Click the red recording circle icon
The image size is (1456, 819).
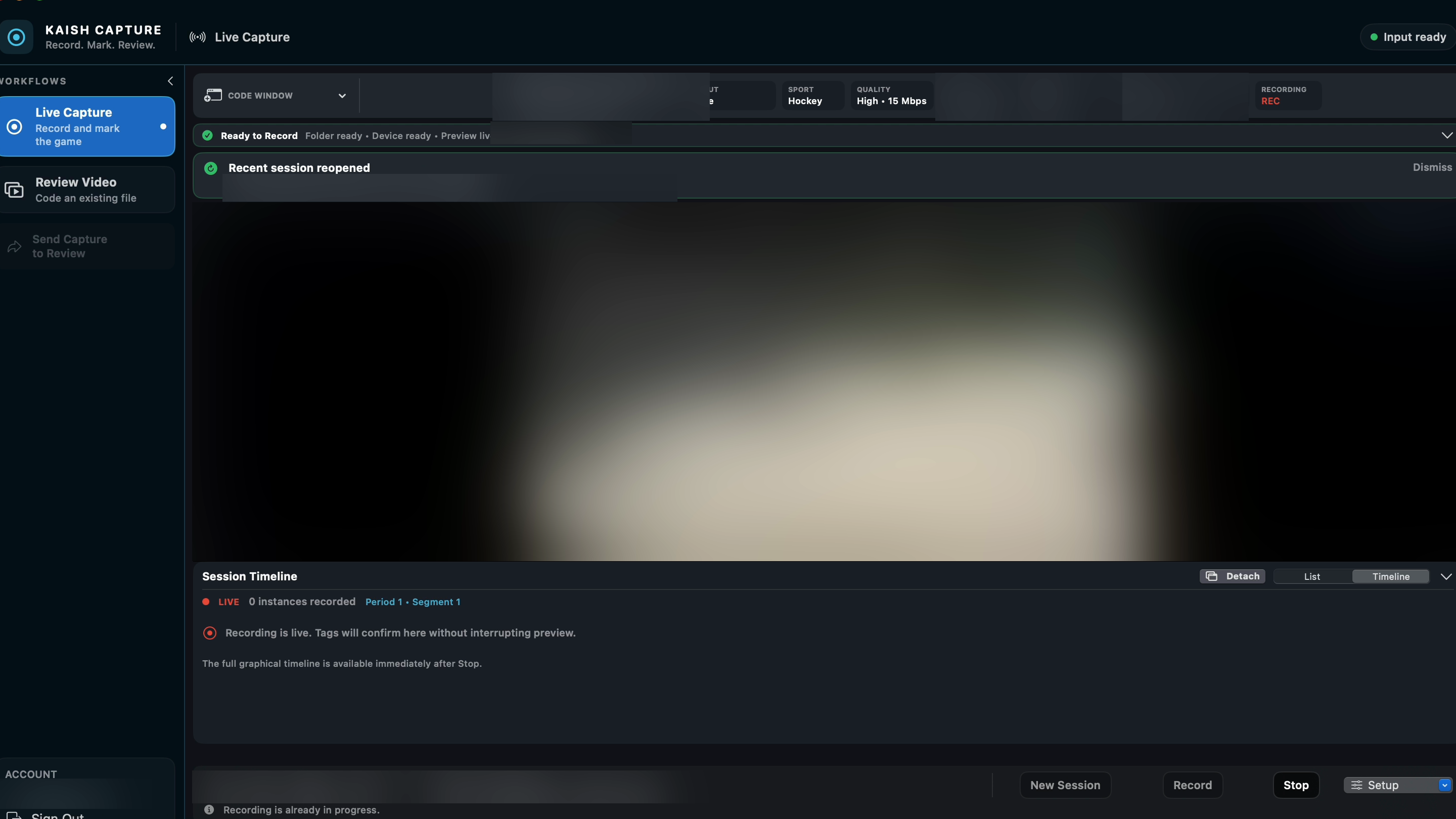210,633
